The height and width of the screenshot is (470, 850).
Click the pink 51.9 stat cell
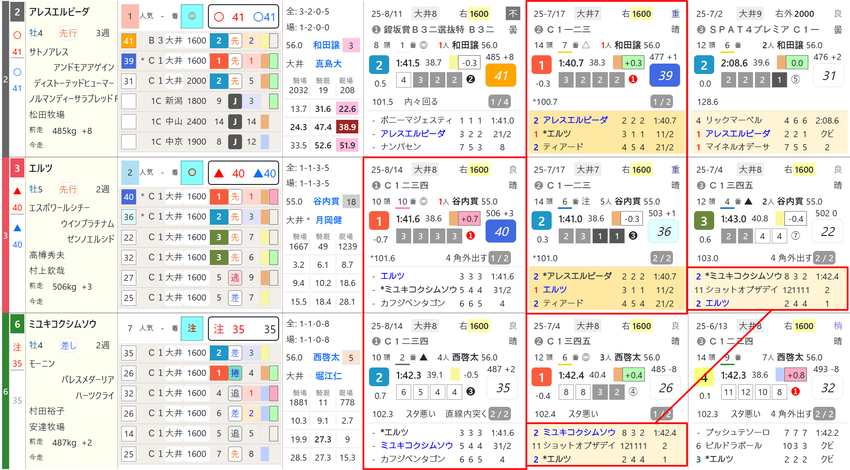[x=347, y=145]
